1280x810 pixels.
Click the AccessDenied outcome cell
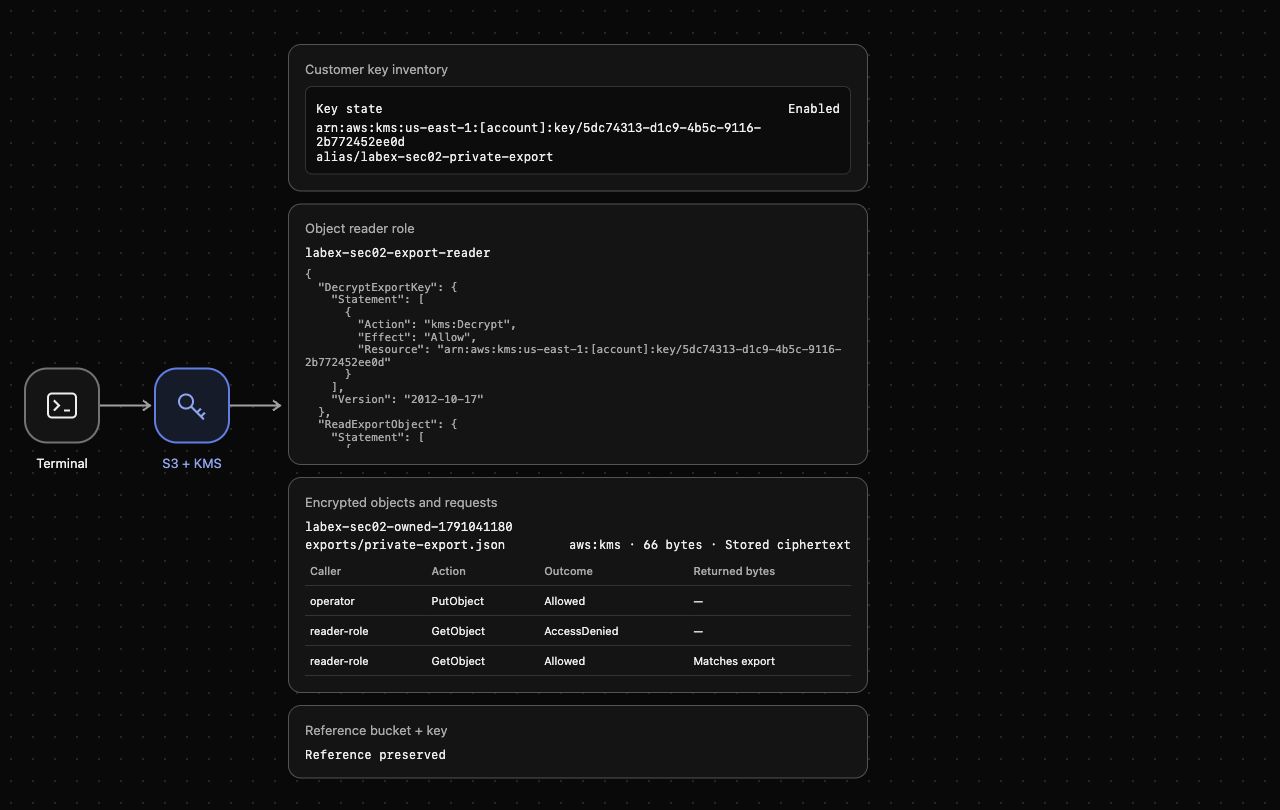[x=581, y=631]
